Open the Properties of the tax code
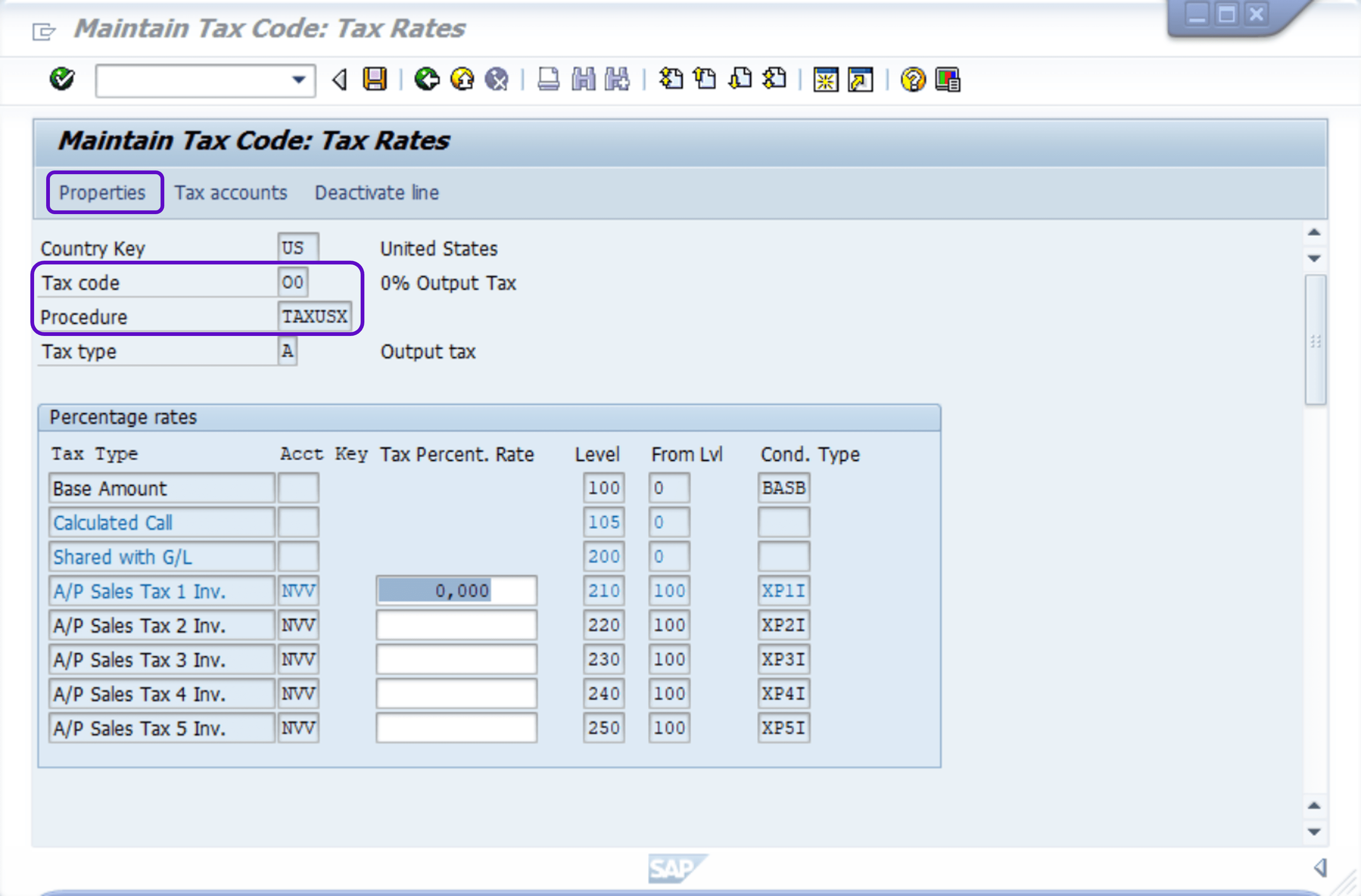Image resolution: width=1361 pixels, height=896 pixels. pos(104,193)
